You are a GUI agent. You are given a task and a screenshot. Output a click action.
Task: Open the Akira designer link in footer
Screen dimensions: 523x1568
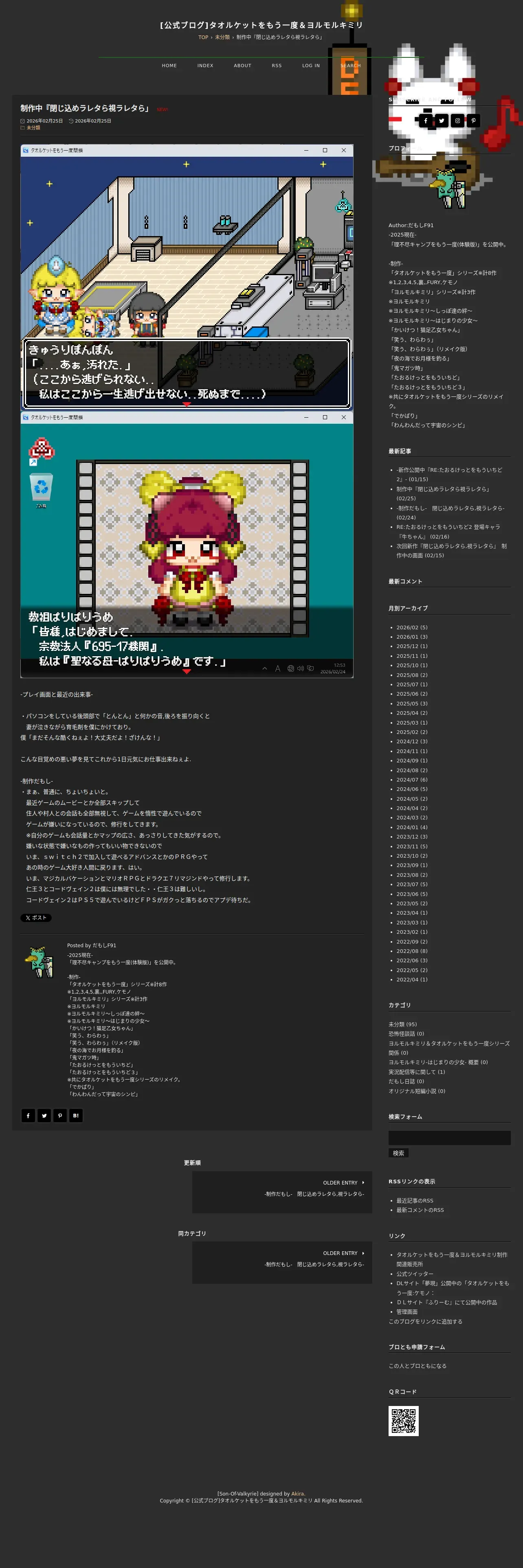pyautogui.click(x=297, y=1494)
